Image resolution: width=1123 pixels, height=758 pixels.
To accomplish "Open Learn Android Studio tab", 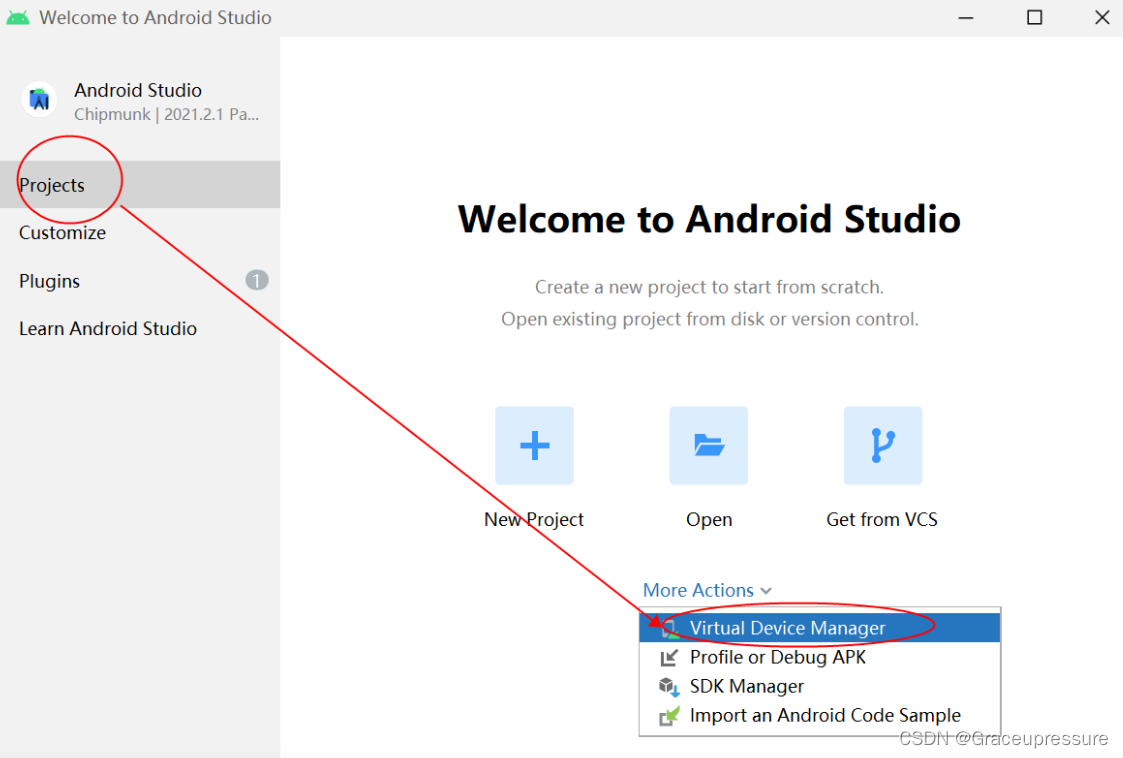I will tap(140, 329).
